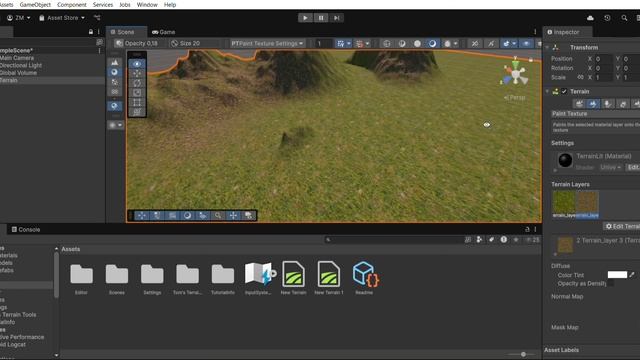This screenshot has height=360, width=640.
Task: Open the undo history icon
Action: pos(607,18)
